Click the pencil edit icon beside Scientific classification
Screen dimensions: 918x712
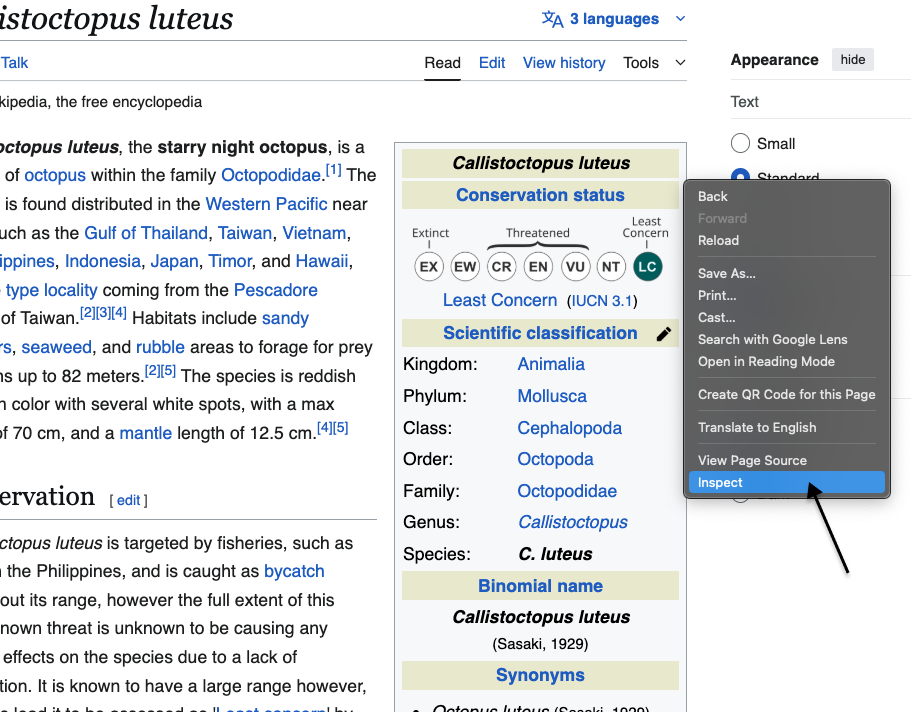(664, 334)
